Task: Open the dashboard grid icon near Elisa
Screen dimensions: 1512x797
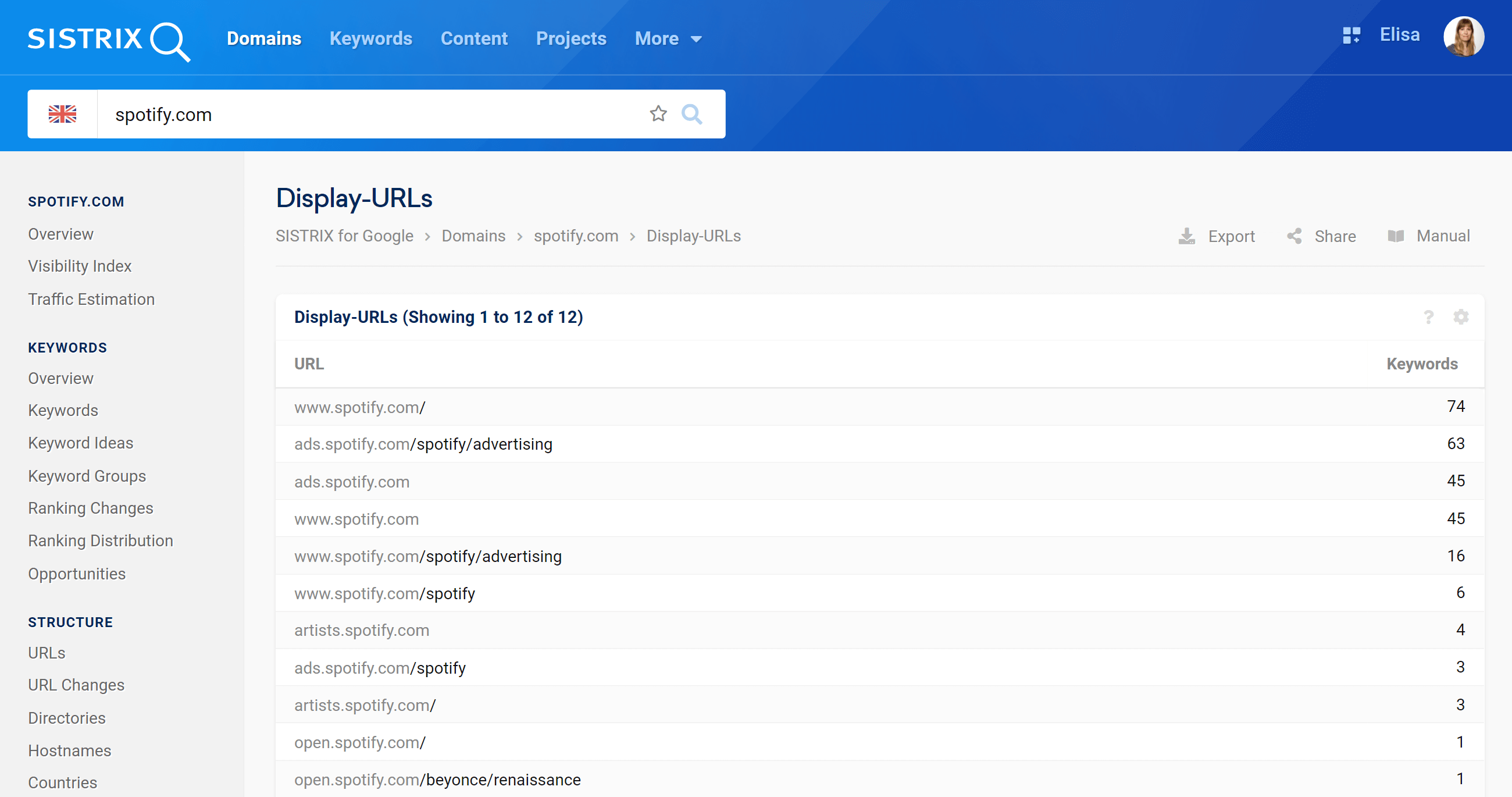Action: 1351,35
